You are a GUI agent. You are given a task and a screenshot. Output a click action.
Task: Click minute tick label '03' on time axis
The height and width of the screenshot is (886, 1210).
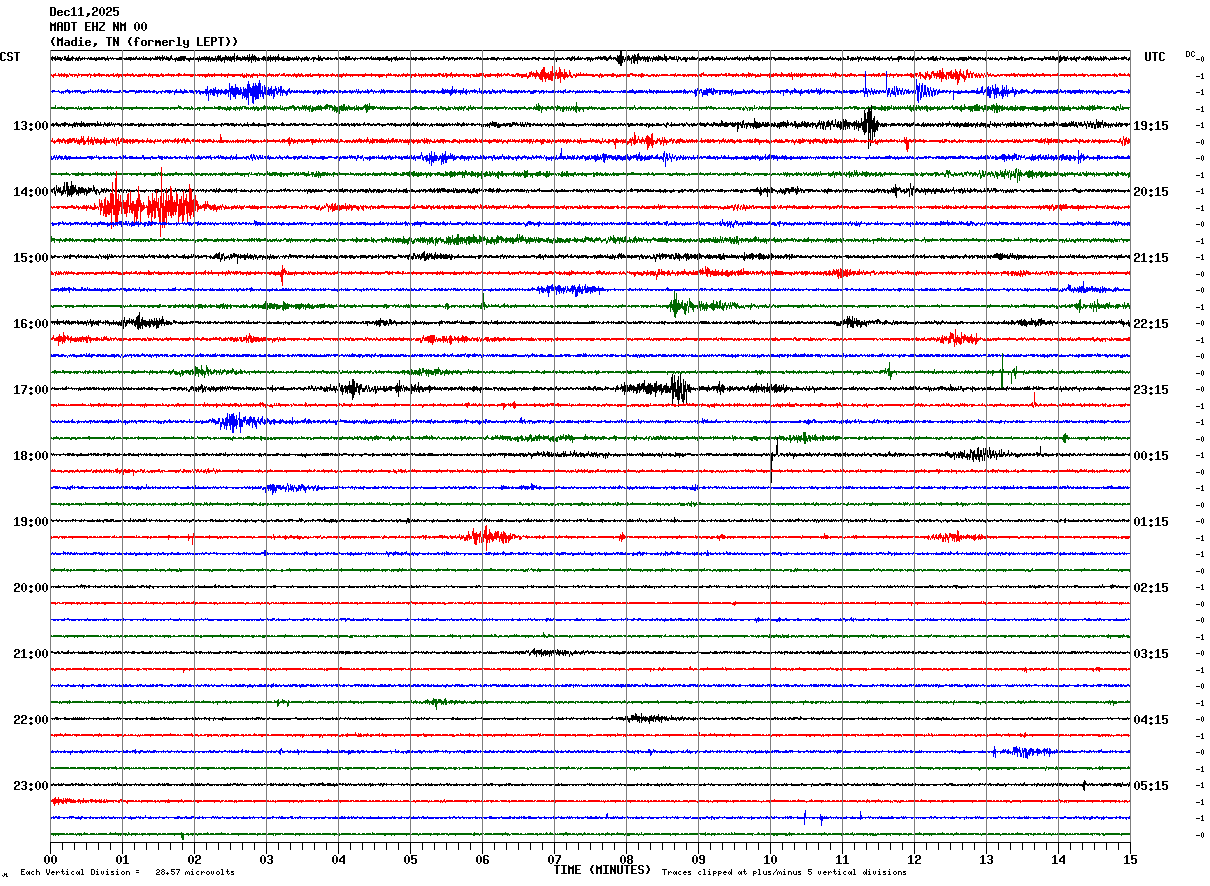(x=266, y=860)
